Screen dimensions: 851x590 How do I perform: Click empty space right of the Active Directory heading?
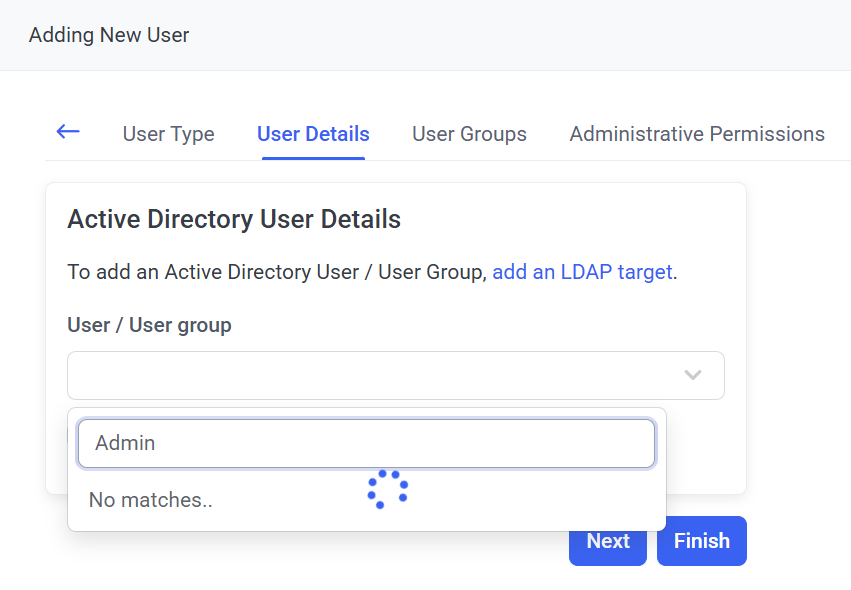click(570, 219)
